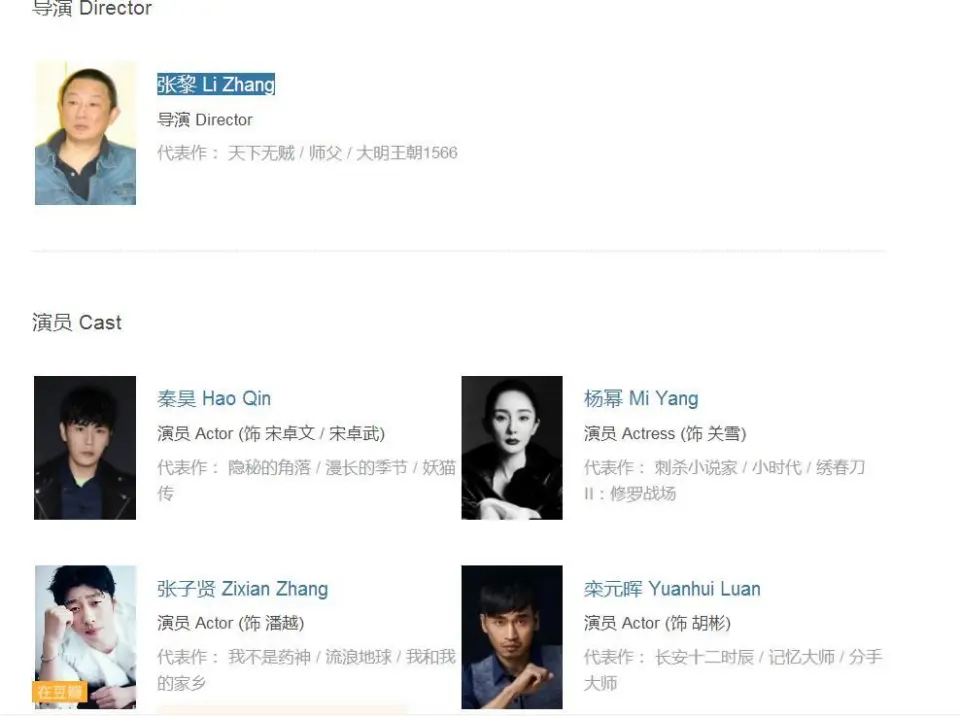Click the 隐秘的角落 title text
This screenshot has width=960, height=716.
269,467
